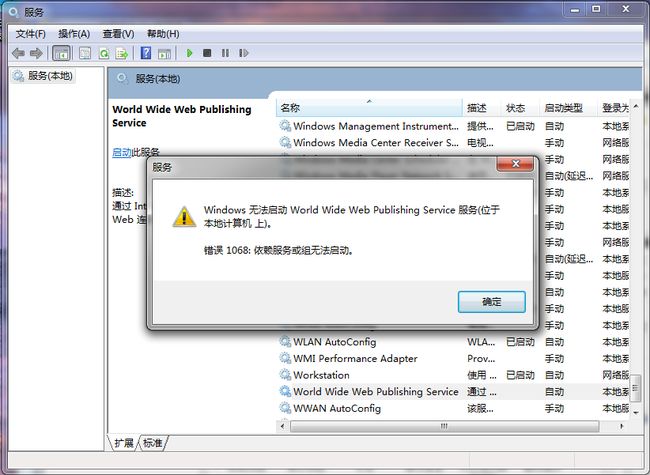
Task: Click gear icon of World Wide Web Publishing row
Action: pyautogui.click(x=285, y=391)
